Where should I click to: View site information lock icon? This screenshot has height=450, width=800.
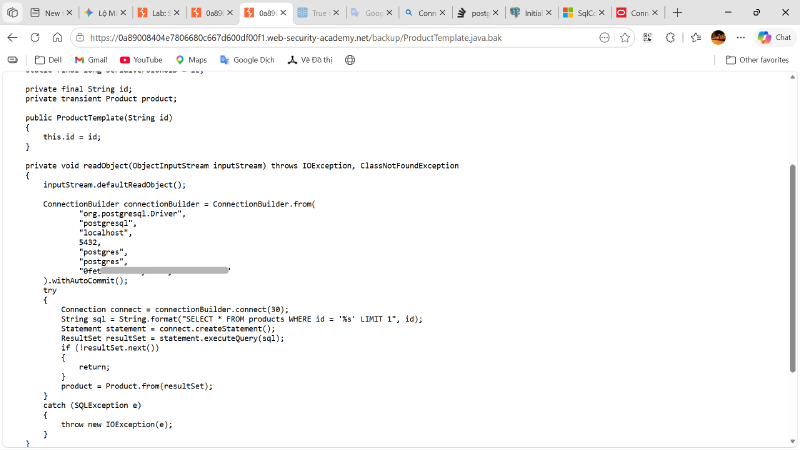pos(80,38)
